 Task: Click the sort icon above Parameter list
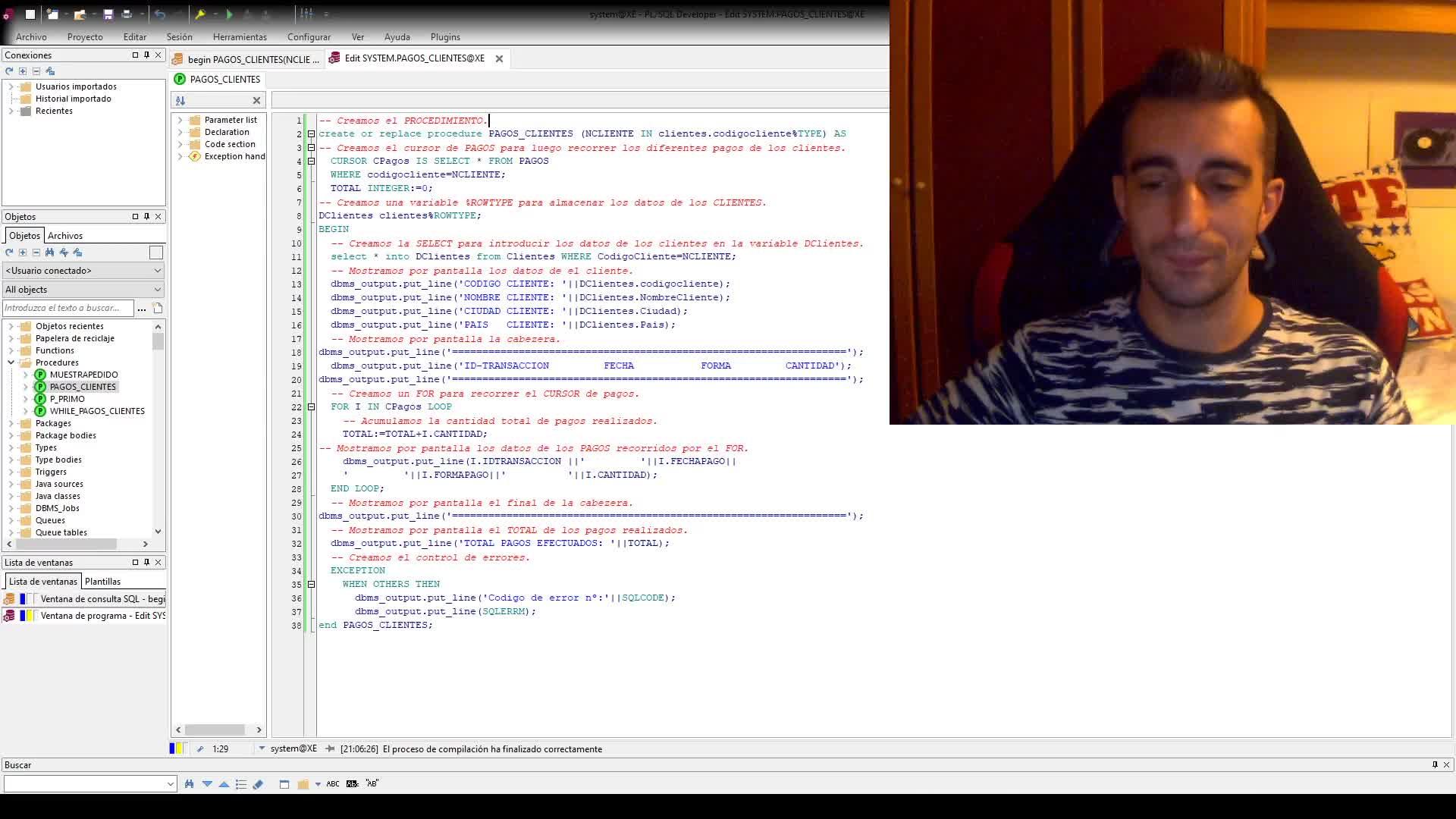point(180,100)
